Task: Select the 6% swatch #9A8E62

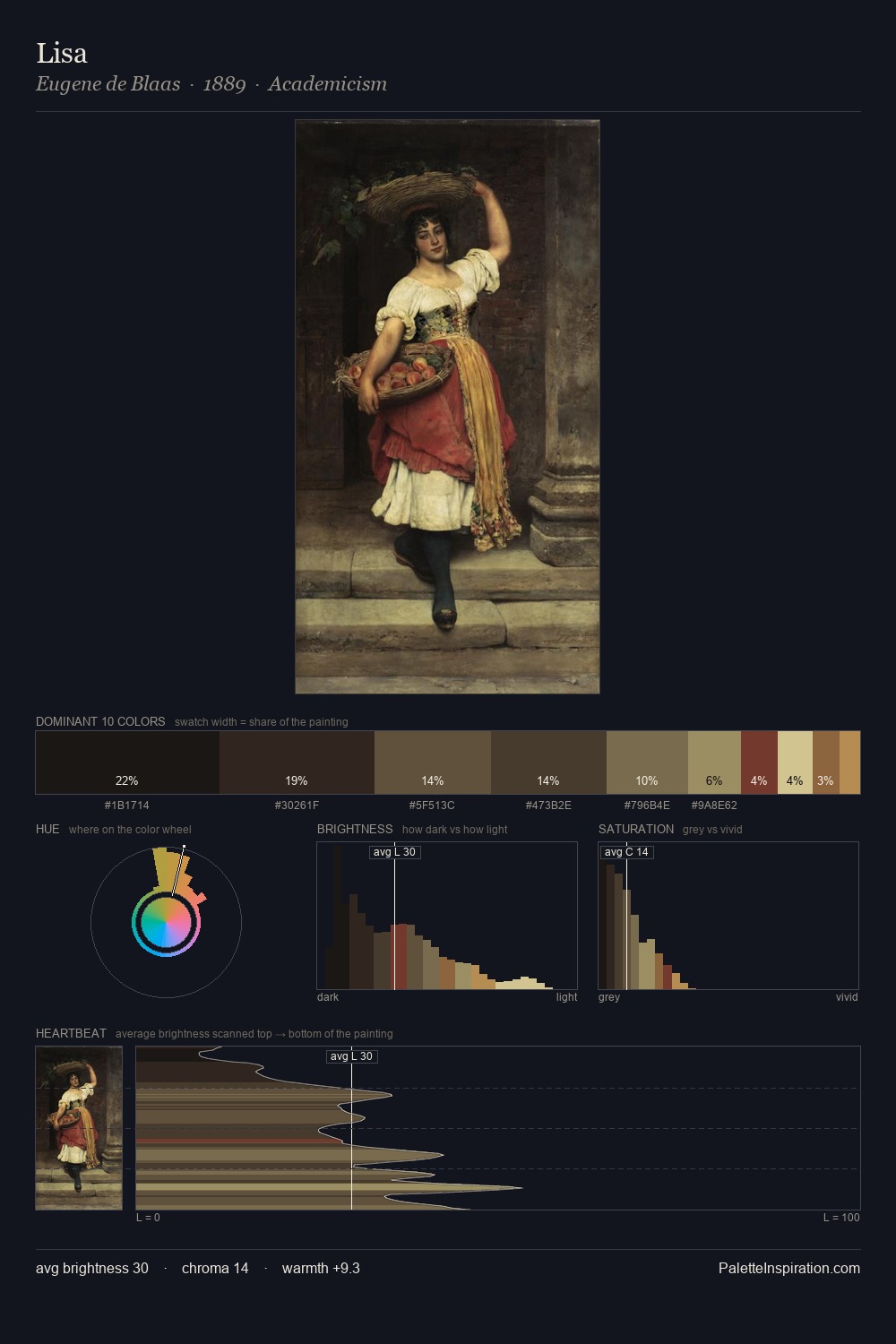Action: [714, 762]
